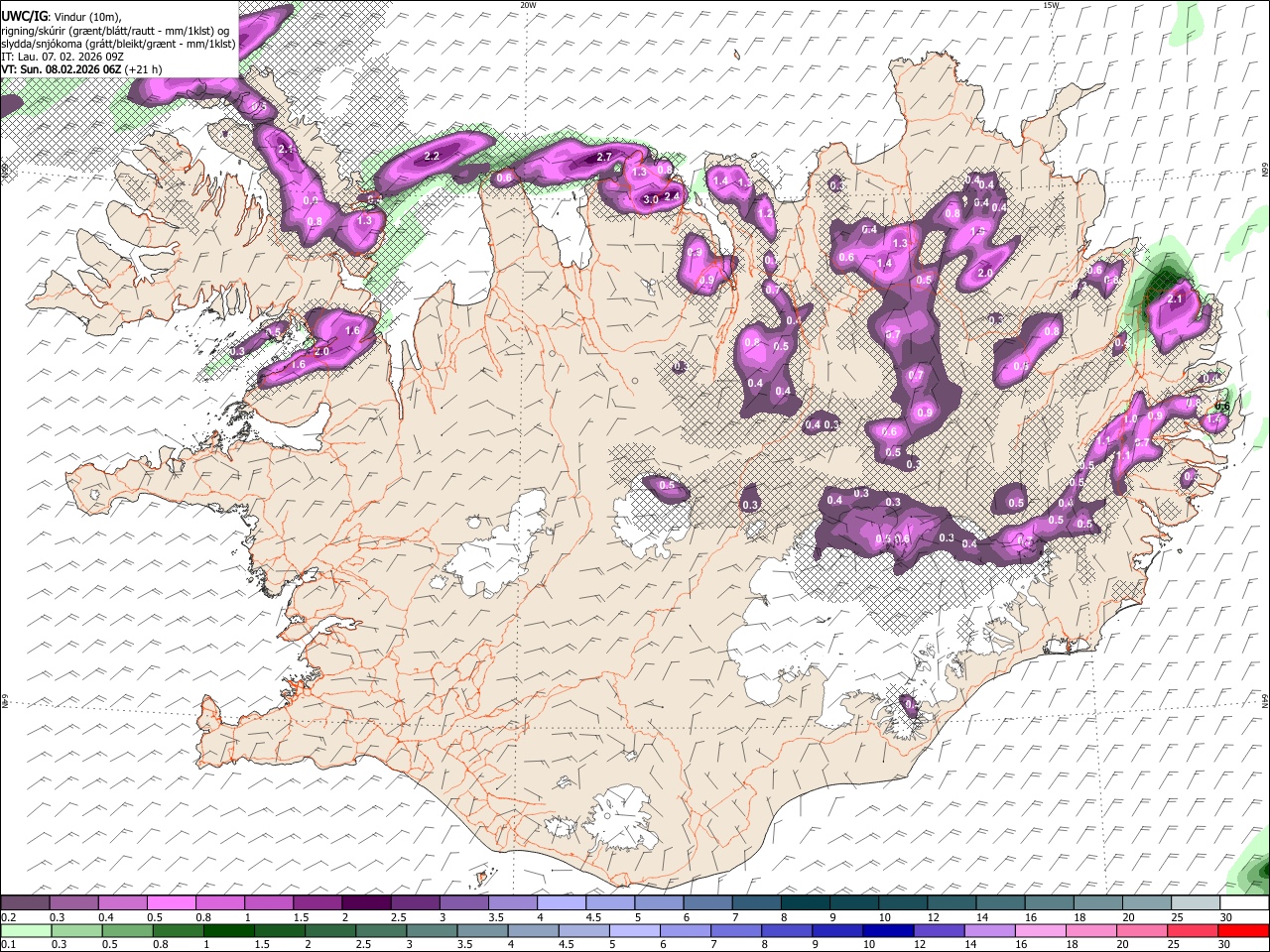Click bottom-row swatch between 1 and 1.5
This screenshot has height=952, width=1270.
(227, 931)
